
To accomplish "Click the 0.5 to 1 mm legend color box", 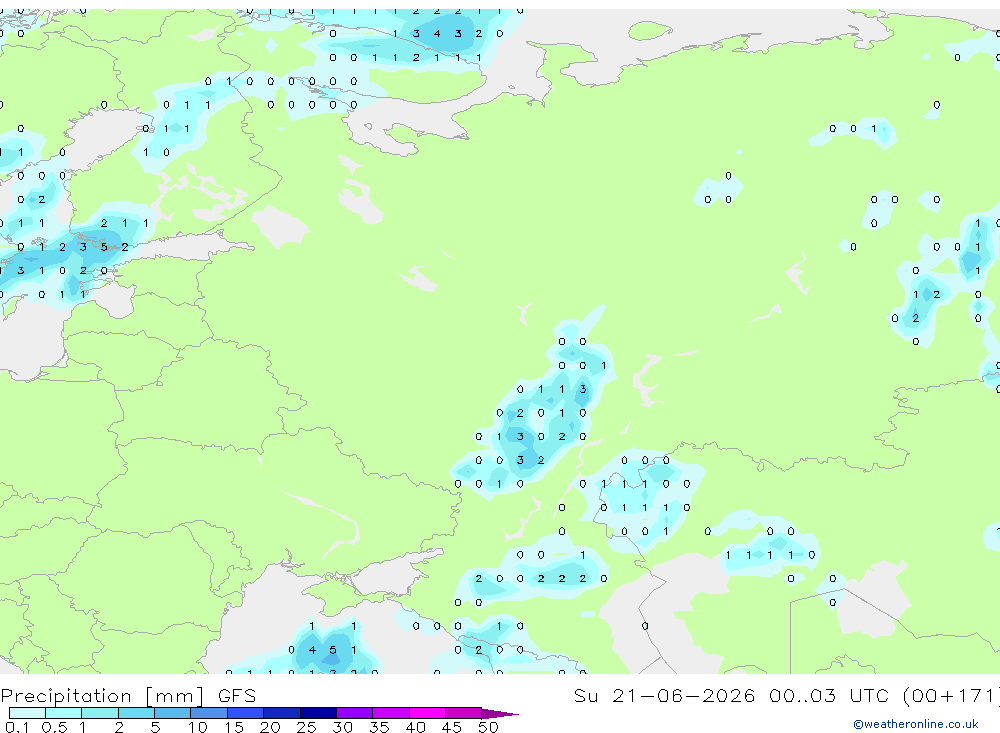I will click(64, 713).
